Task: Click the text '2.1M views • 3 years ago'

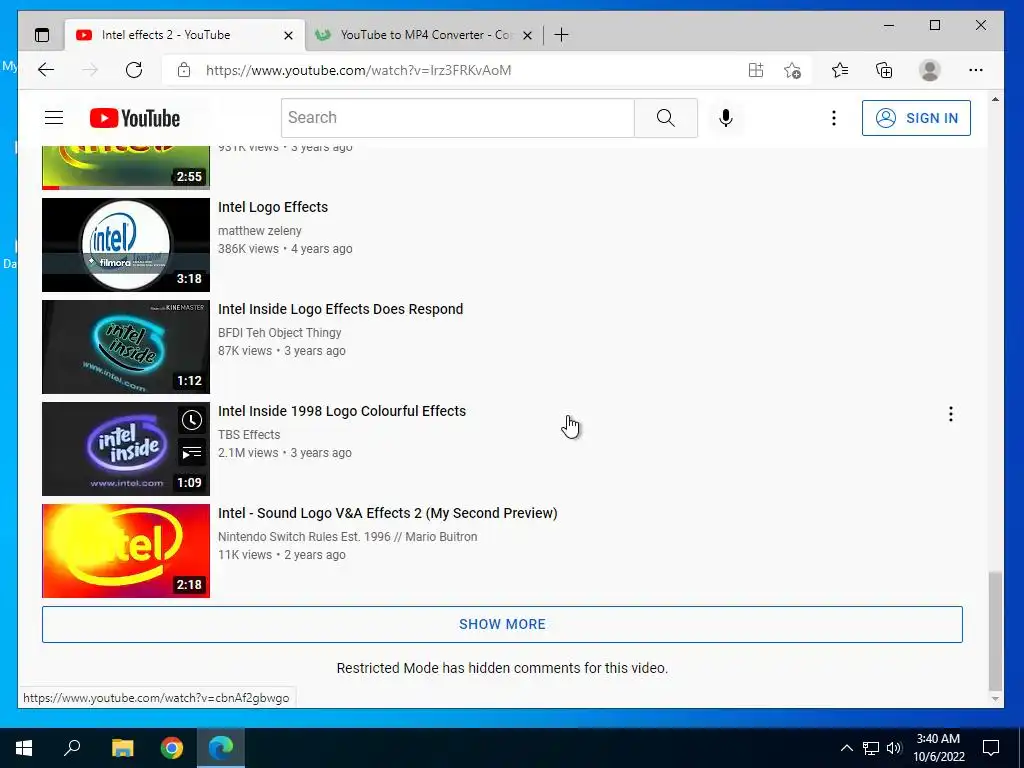Action: click(x=285, y=453)
